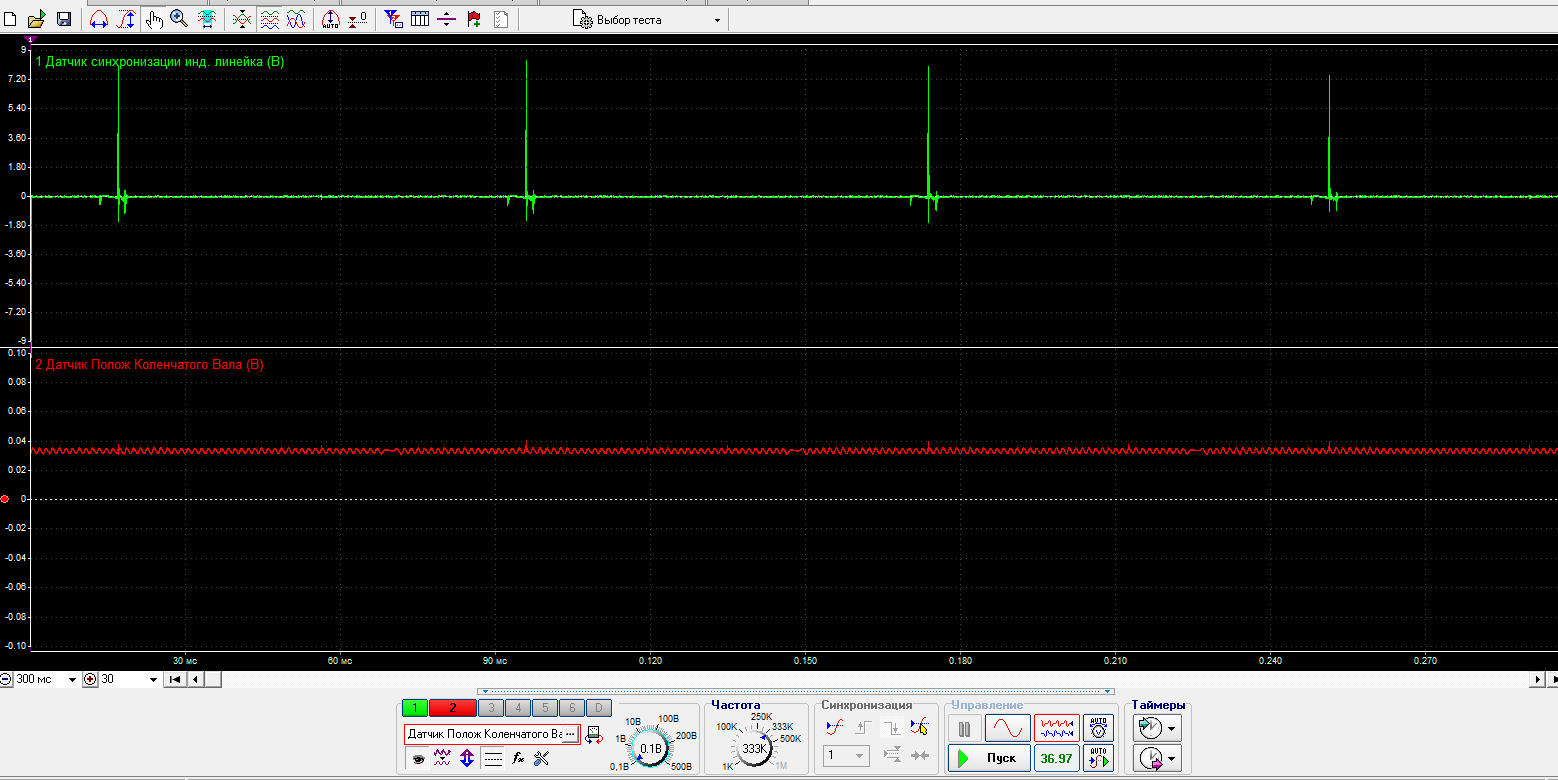
Task: Click the greyed checklist document icon
Action: click(x=500, y=20)
